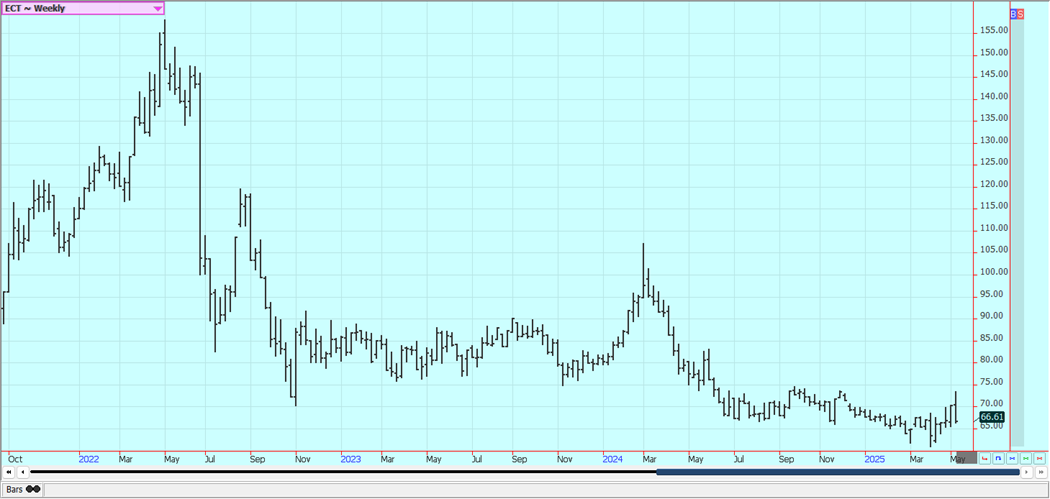Click the blue horizontal scale compress icon

coord(1012,459)
